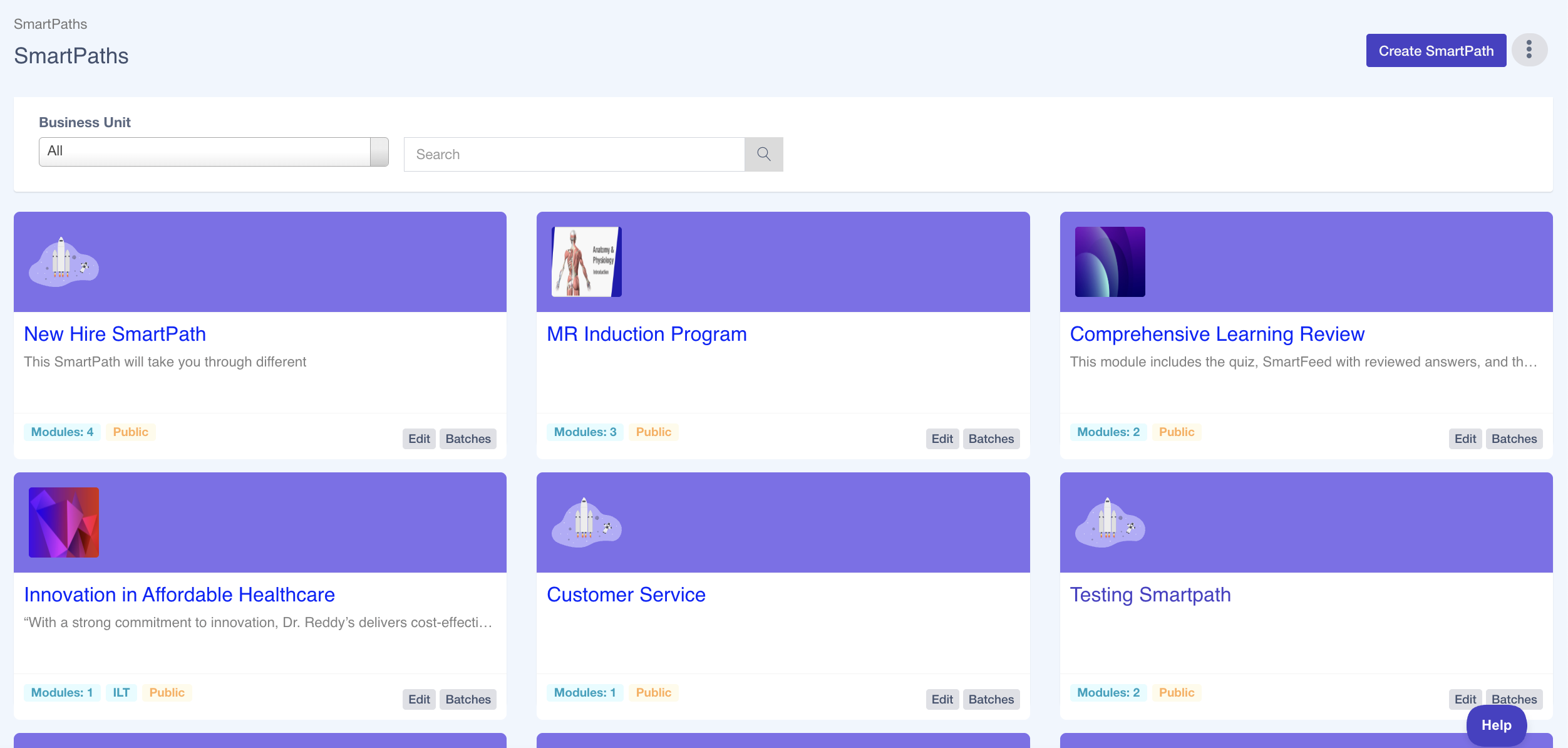
Task: Click the rocket icon on Testing Smartpath card
Action: coord(1110,522)
